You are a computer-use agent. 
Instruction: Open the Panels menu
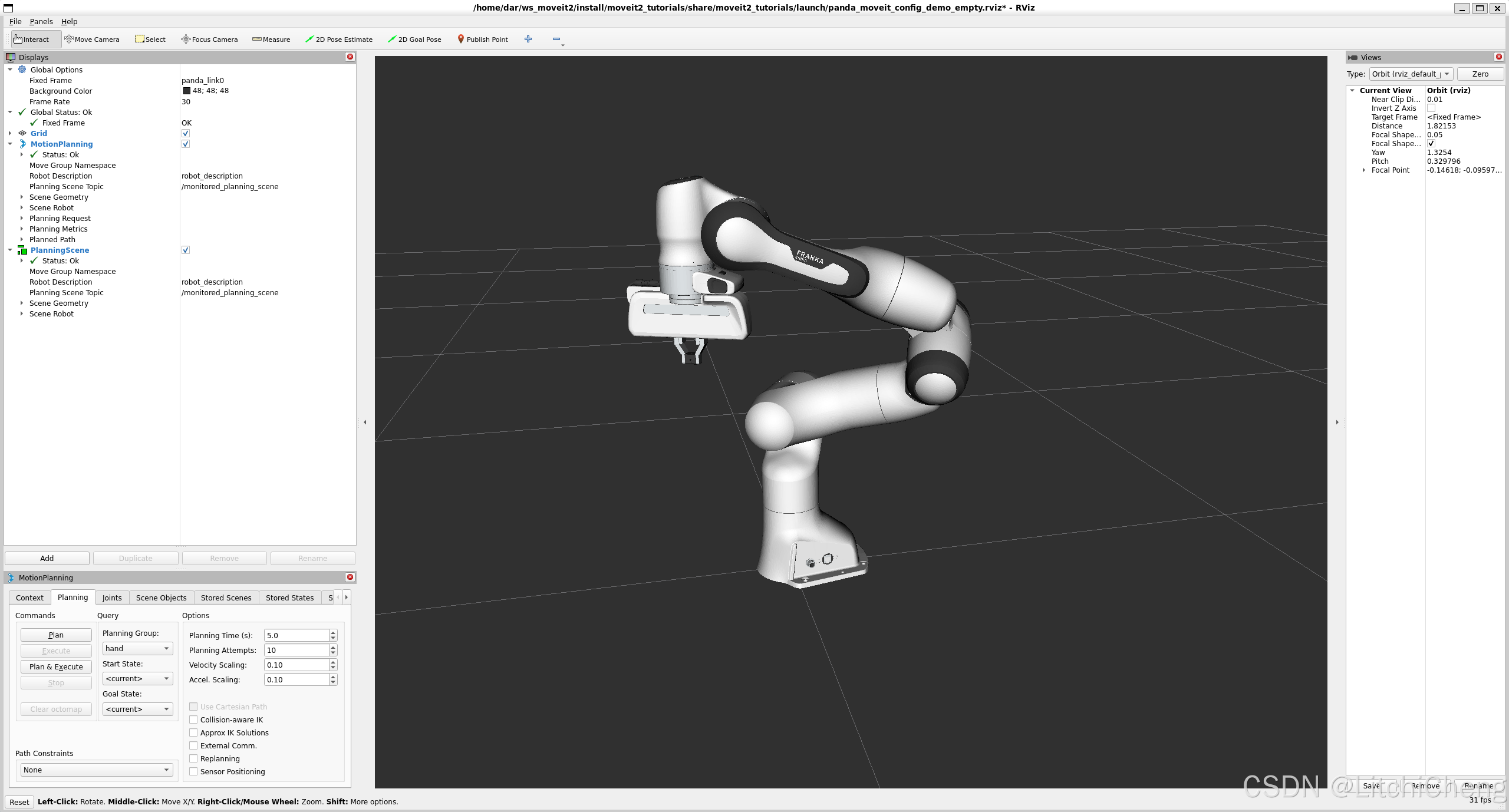pos(41,22)
